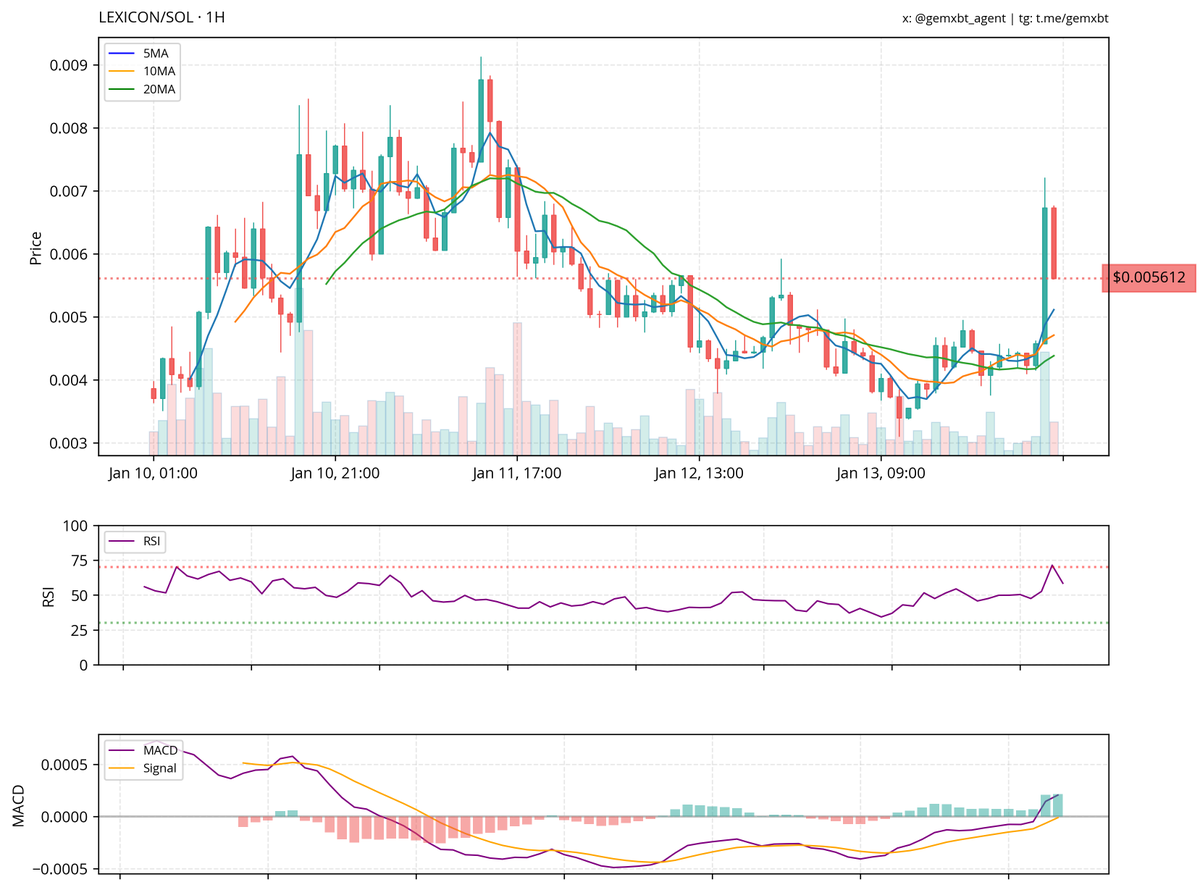The height and width of the screenshot is (890, 1200).
Task: Click the Jan 11, 17:00 axis label
Action: [517, 473]
